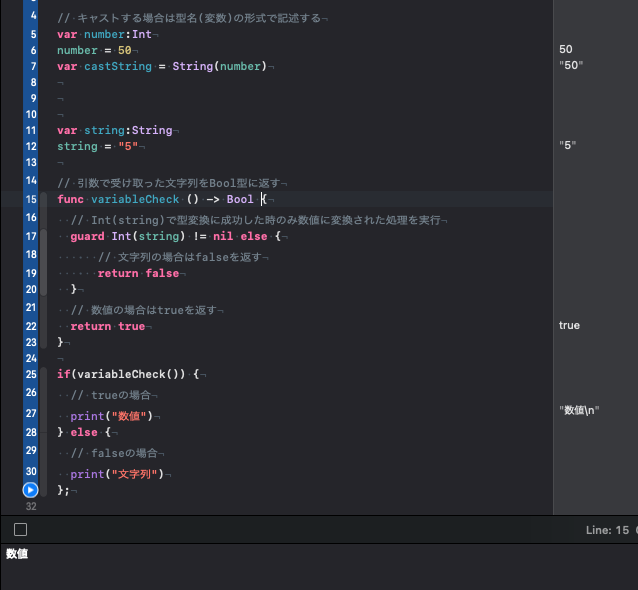Click print("数値") statement on line 27
Image resolution: width=638 pixels, height=590 pixels.
(x=111, y=416)
